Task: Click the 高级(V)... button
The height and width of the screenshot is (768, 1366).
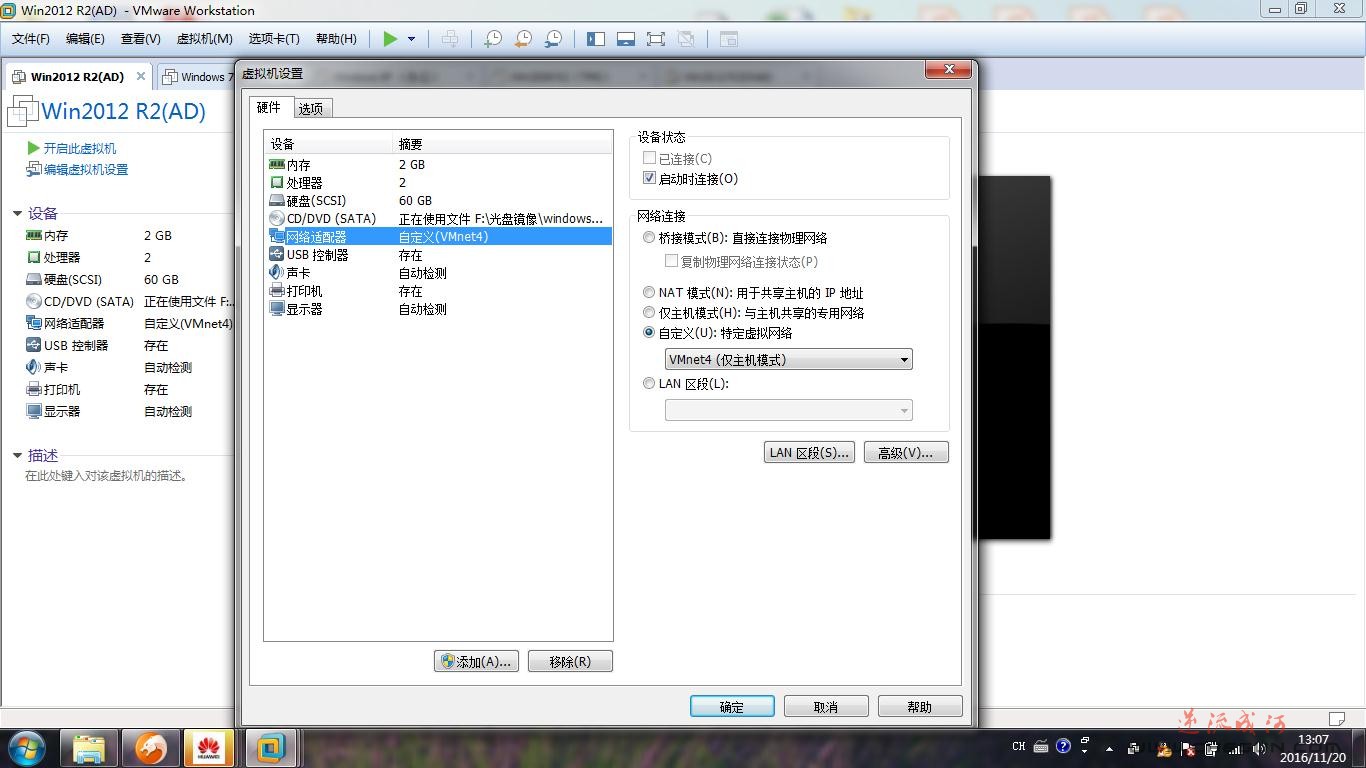Action: (906, 453)
